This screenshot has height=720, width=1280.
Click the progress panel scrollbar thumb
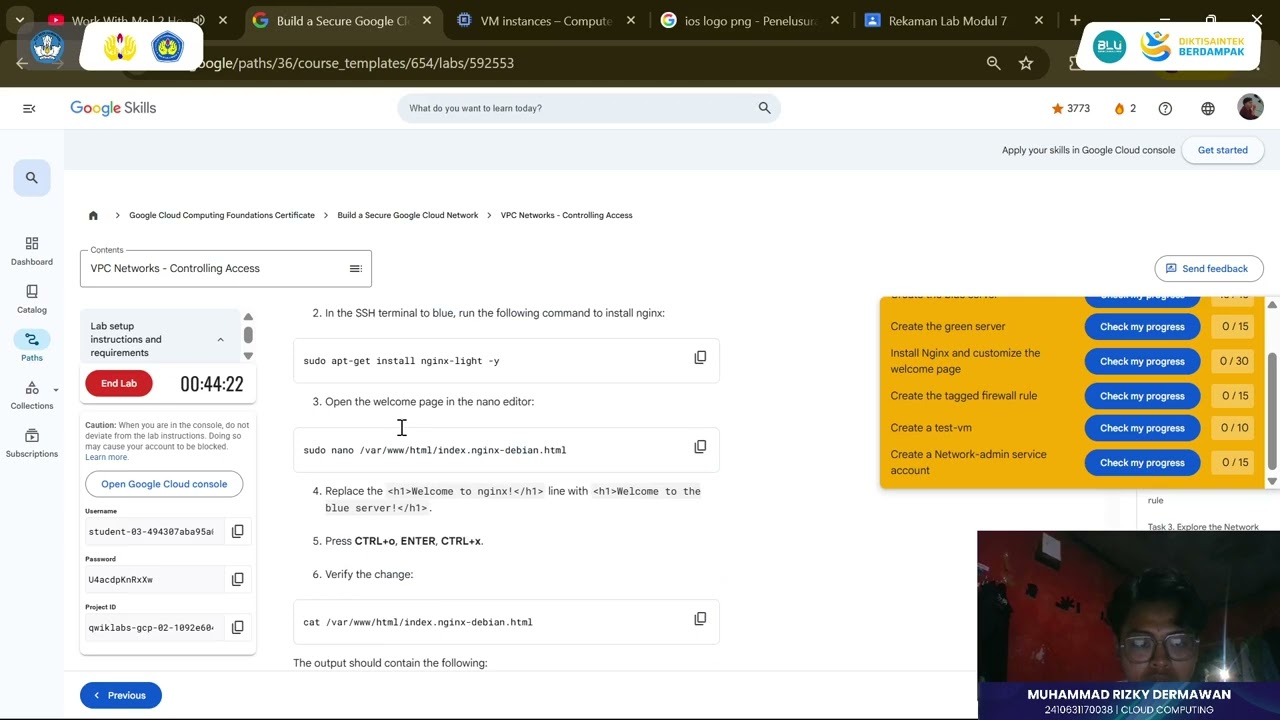pos(1272,411)
